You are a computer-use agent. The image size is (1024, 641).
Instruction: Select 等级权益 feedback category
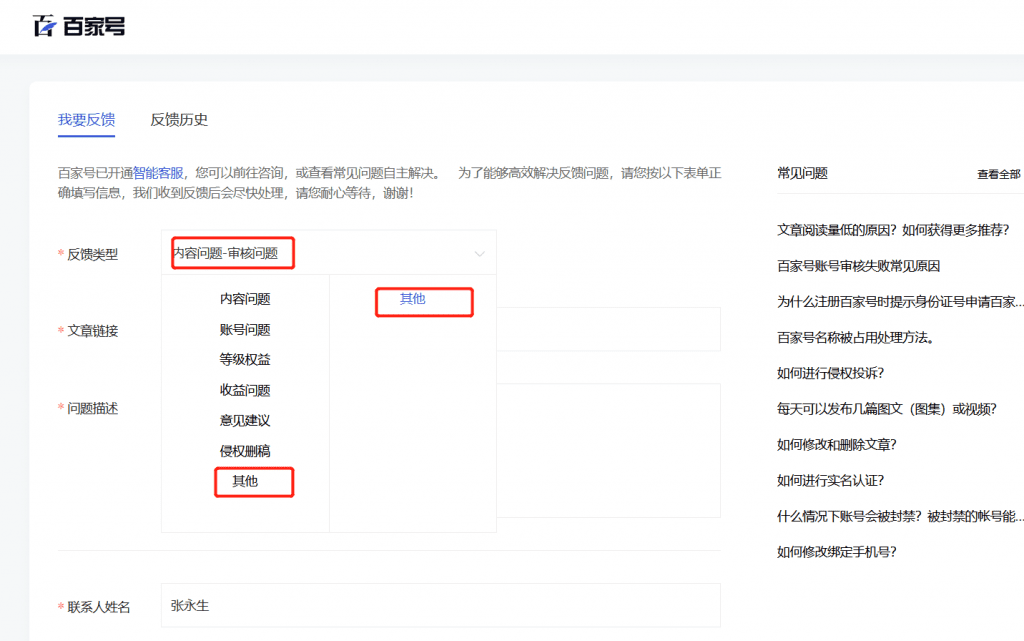tap(245, 360)
